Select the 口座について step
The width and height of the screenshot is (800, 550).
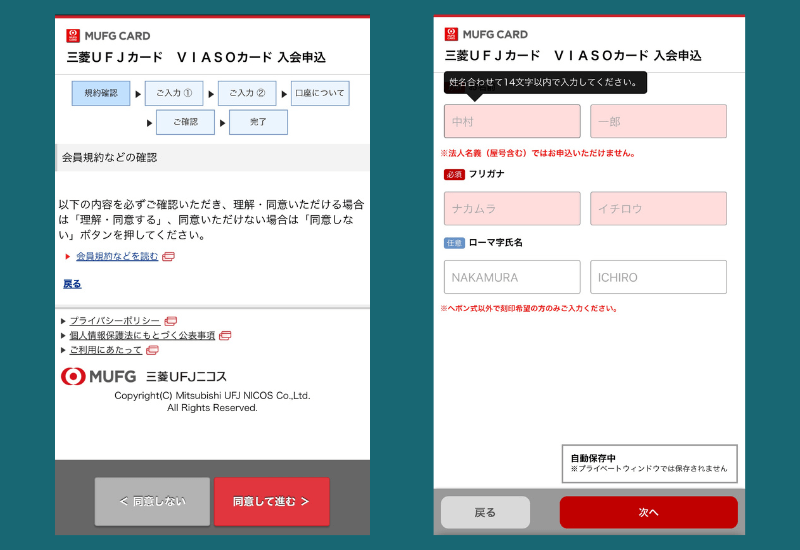pos(320,93)
